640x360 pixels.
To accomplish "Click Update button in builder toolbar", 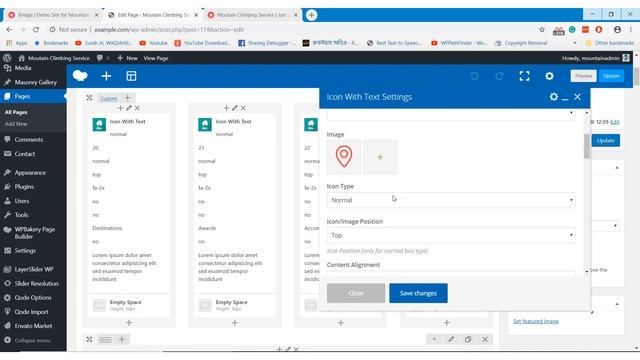I will [x=611, y=76].
